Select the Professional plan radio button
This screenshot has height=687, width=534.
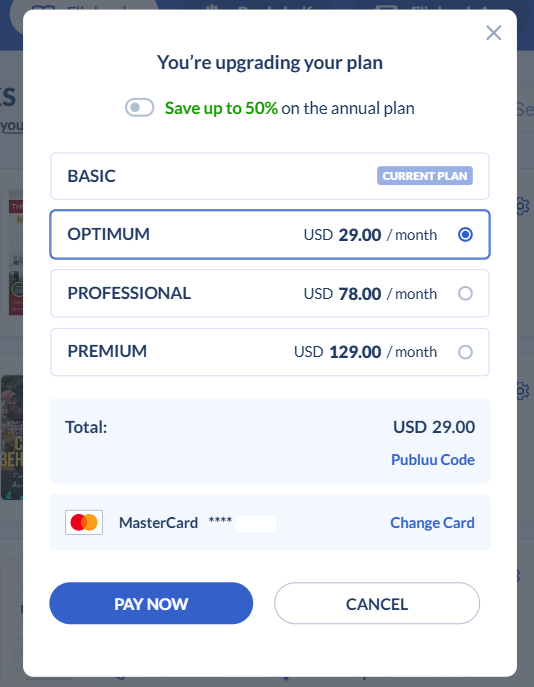(465, 293)
